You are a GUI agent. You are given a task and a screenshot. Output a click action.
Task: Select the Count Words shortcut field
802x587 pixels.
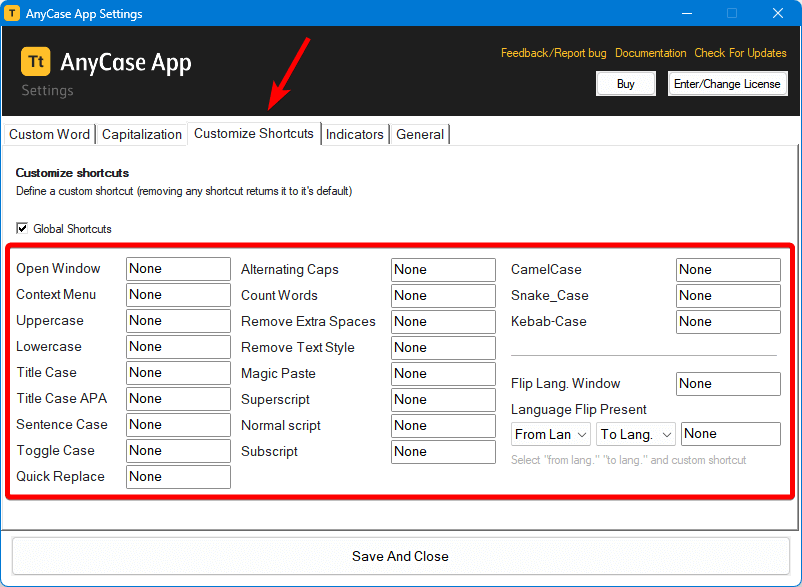tap(443, 296)
